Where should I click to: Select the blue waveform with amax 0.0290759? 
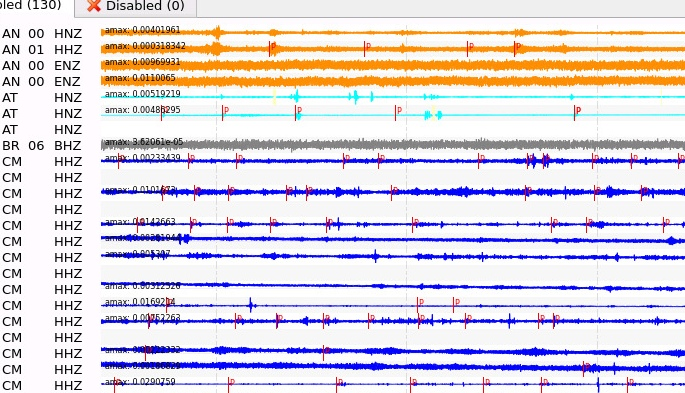tap(393, 384)
